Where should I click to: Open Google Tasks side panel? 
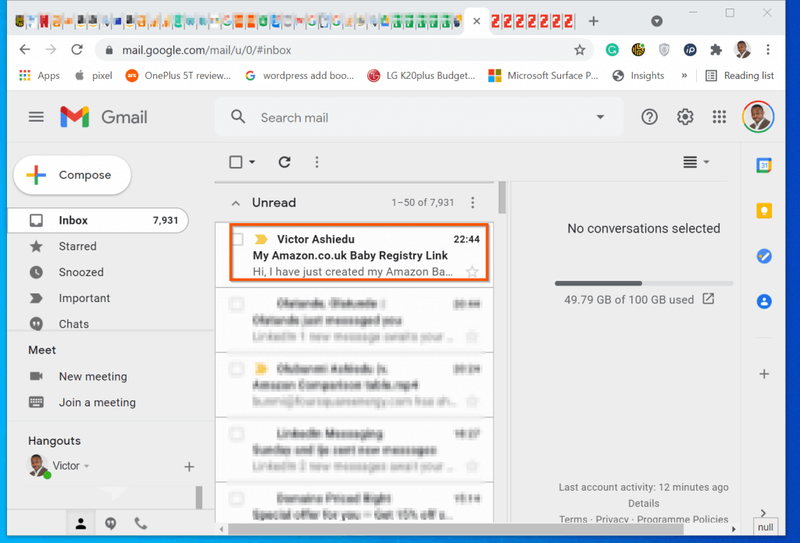coord(764,256)
